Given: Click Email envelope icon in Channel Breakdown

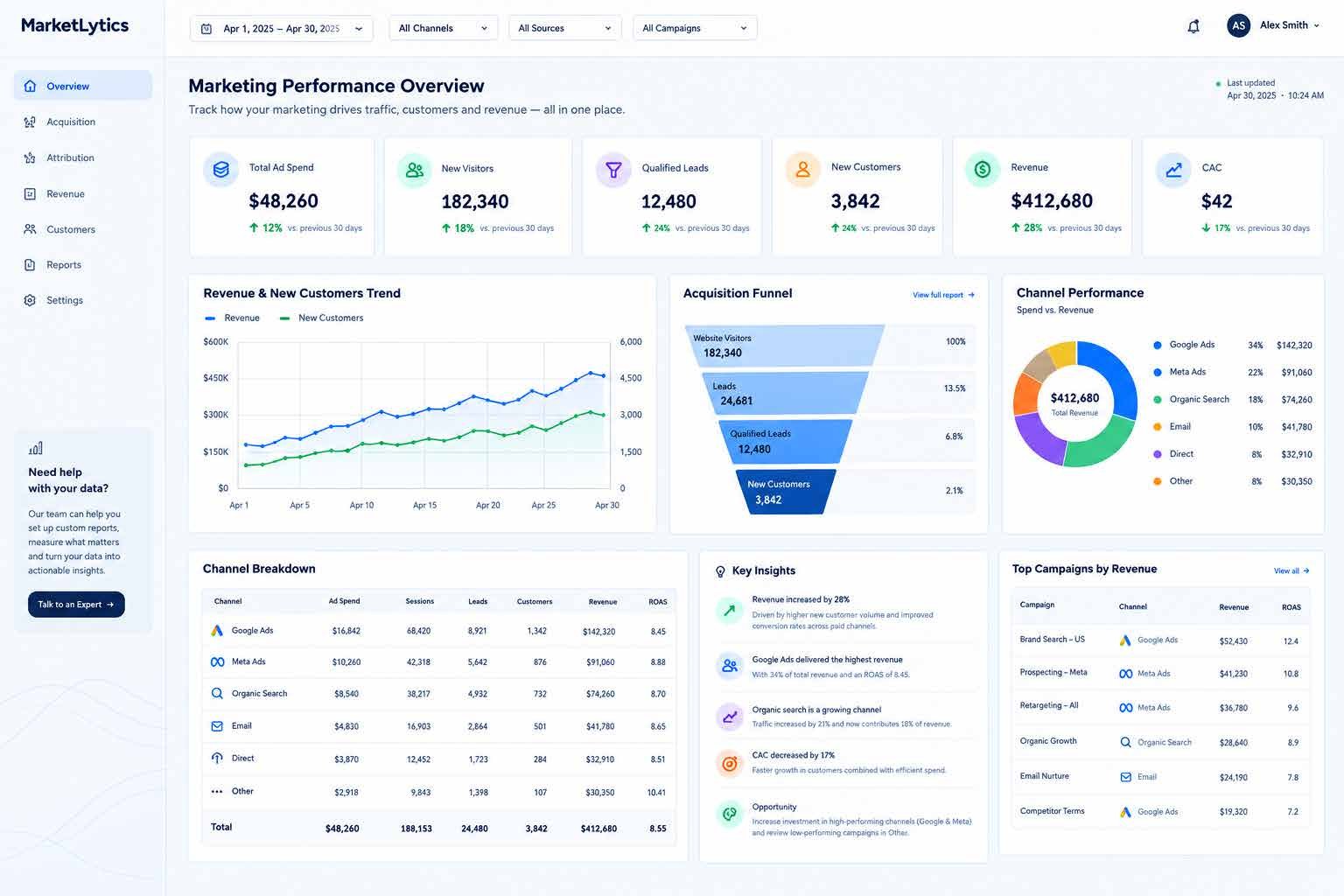Looking at the screenshot, I should pyautogui.click(x=217, y=726).
